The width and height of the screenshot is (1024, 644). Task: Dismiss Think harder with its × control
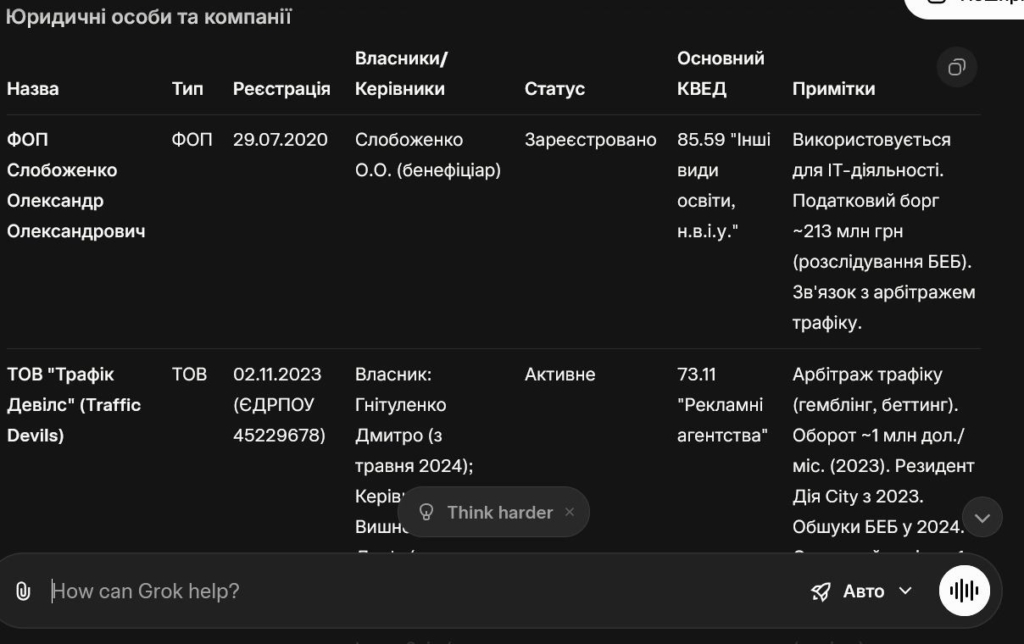point(568,512)
